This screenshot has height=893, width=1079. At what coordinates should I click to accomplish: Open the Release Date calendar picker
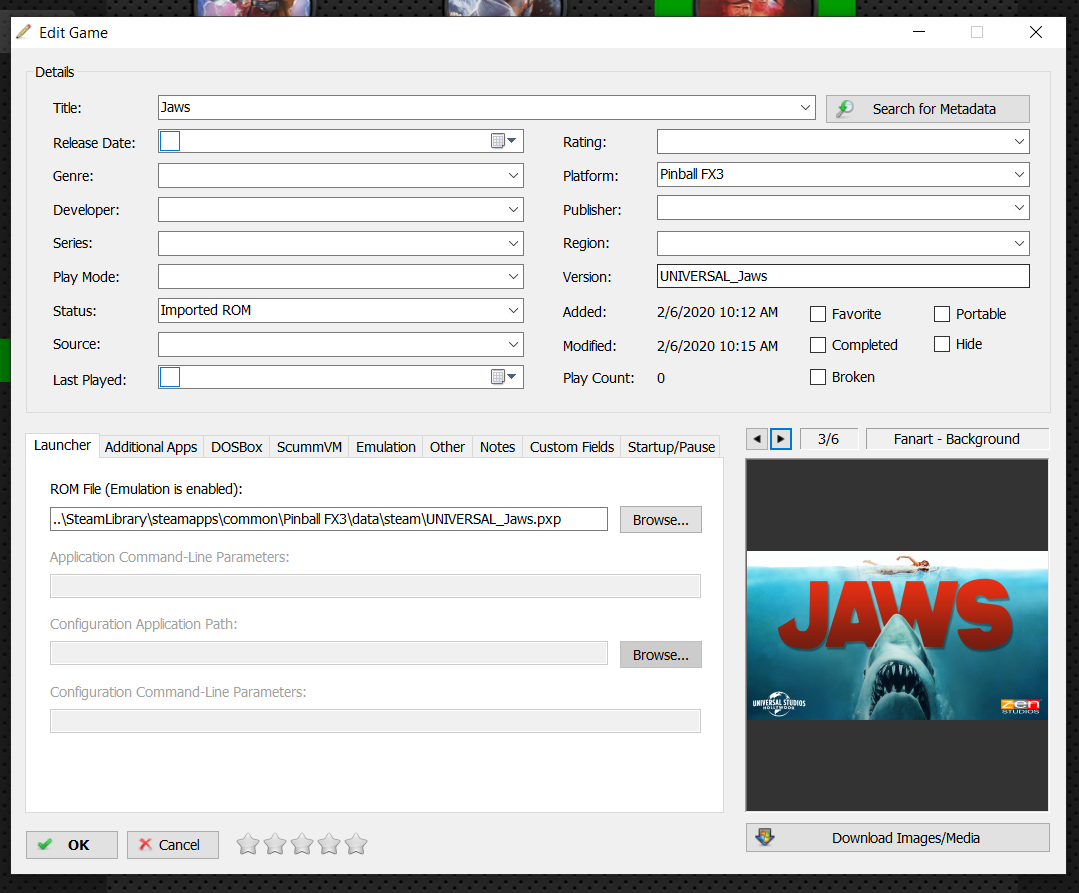pos(503,142)
